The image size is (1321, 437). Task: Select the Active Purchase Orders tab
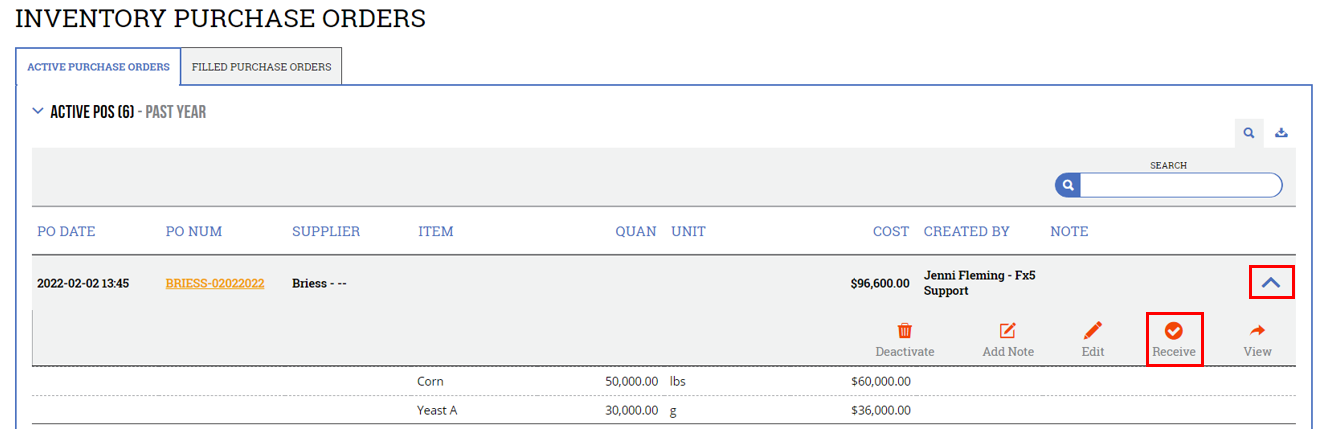pyautogui.click(x=98, y=67)
